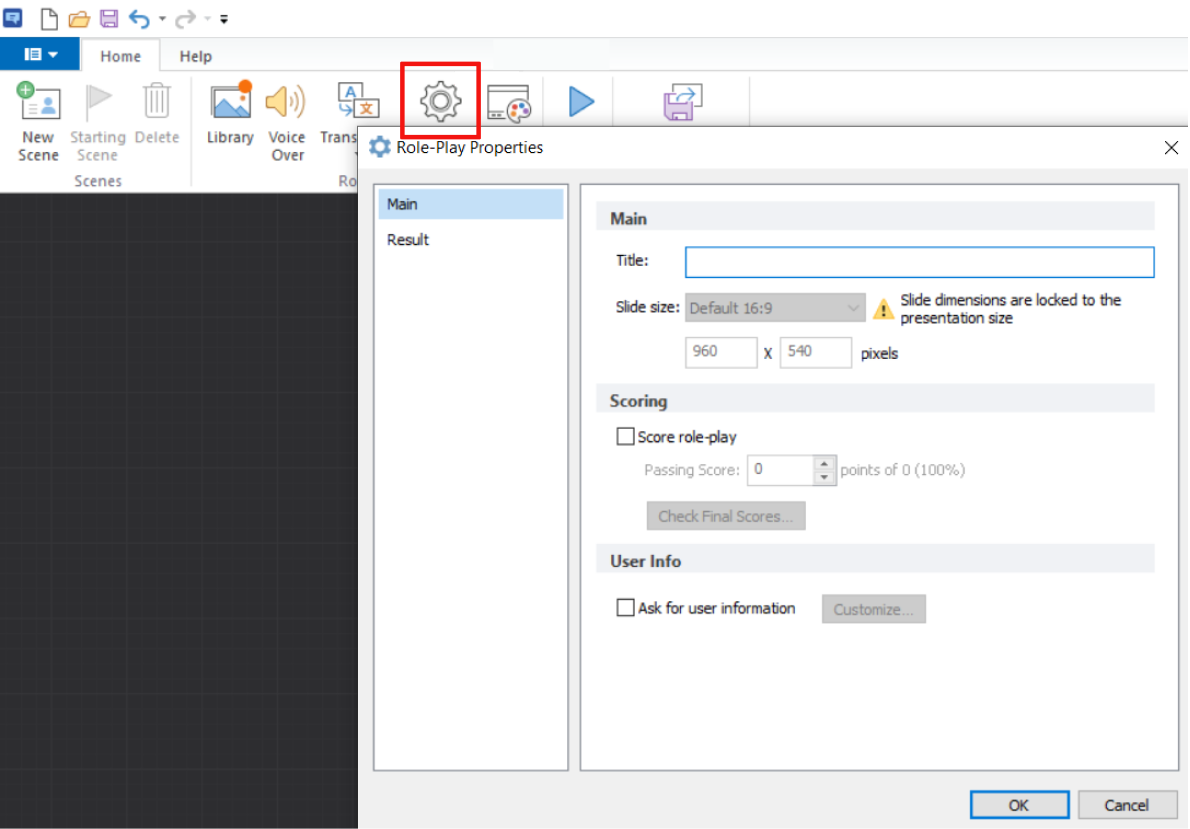Image resolution: width=1190 pixels, height=829 pixels.
Task: Open the Library image icon
Action: (231, 101)
